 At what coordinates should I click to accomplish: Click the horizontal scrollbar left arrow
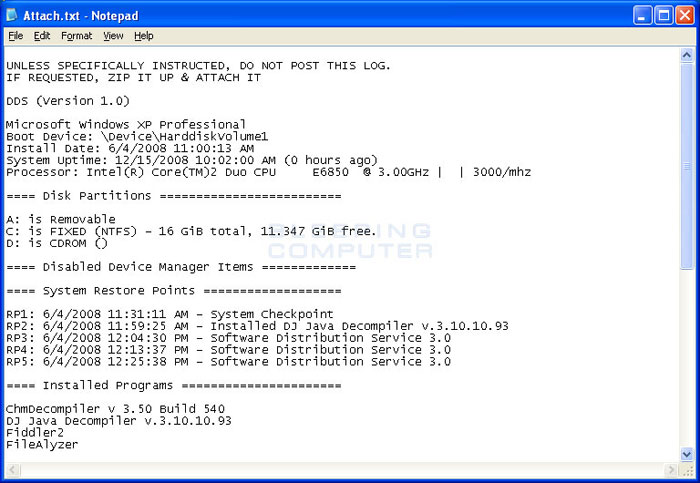[x=12, y=470]
